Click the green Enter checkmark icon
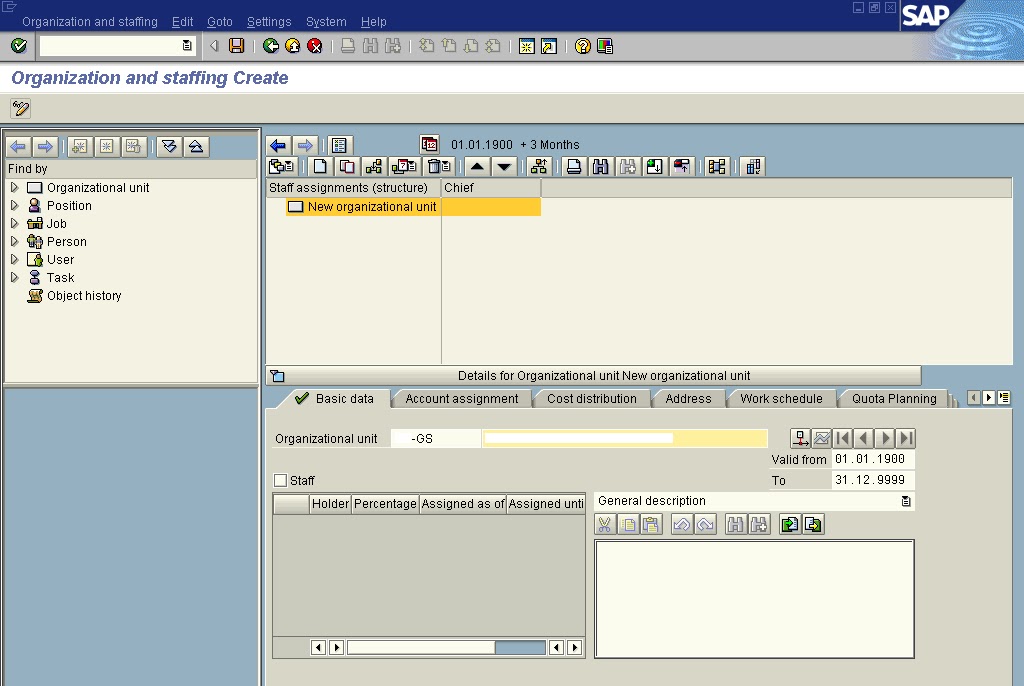 click(19, 46)
